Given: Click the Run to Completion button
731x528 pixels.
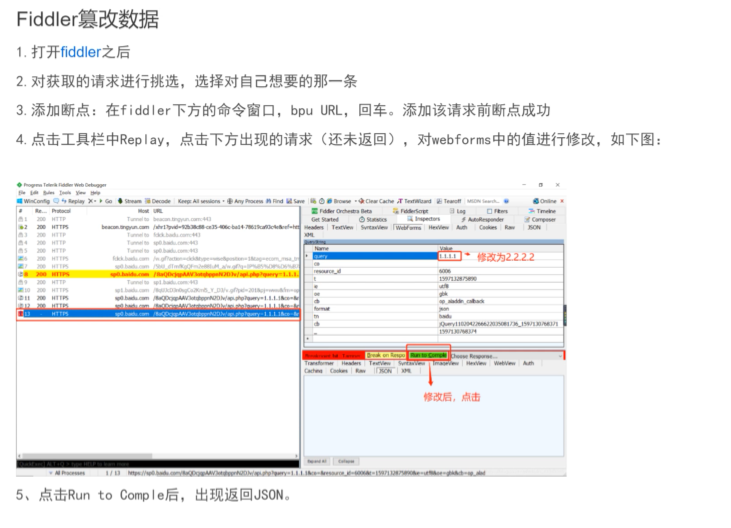Looking at the screenshot, I should point(428,355).
